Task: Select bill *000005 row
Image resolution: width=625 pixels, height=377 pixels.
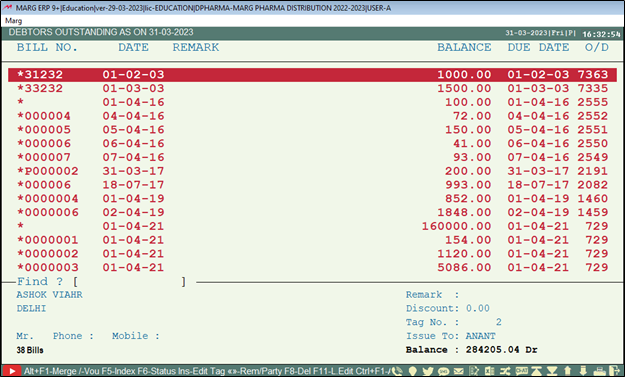Action: click(x=312, y=130)
